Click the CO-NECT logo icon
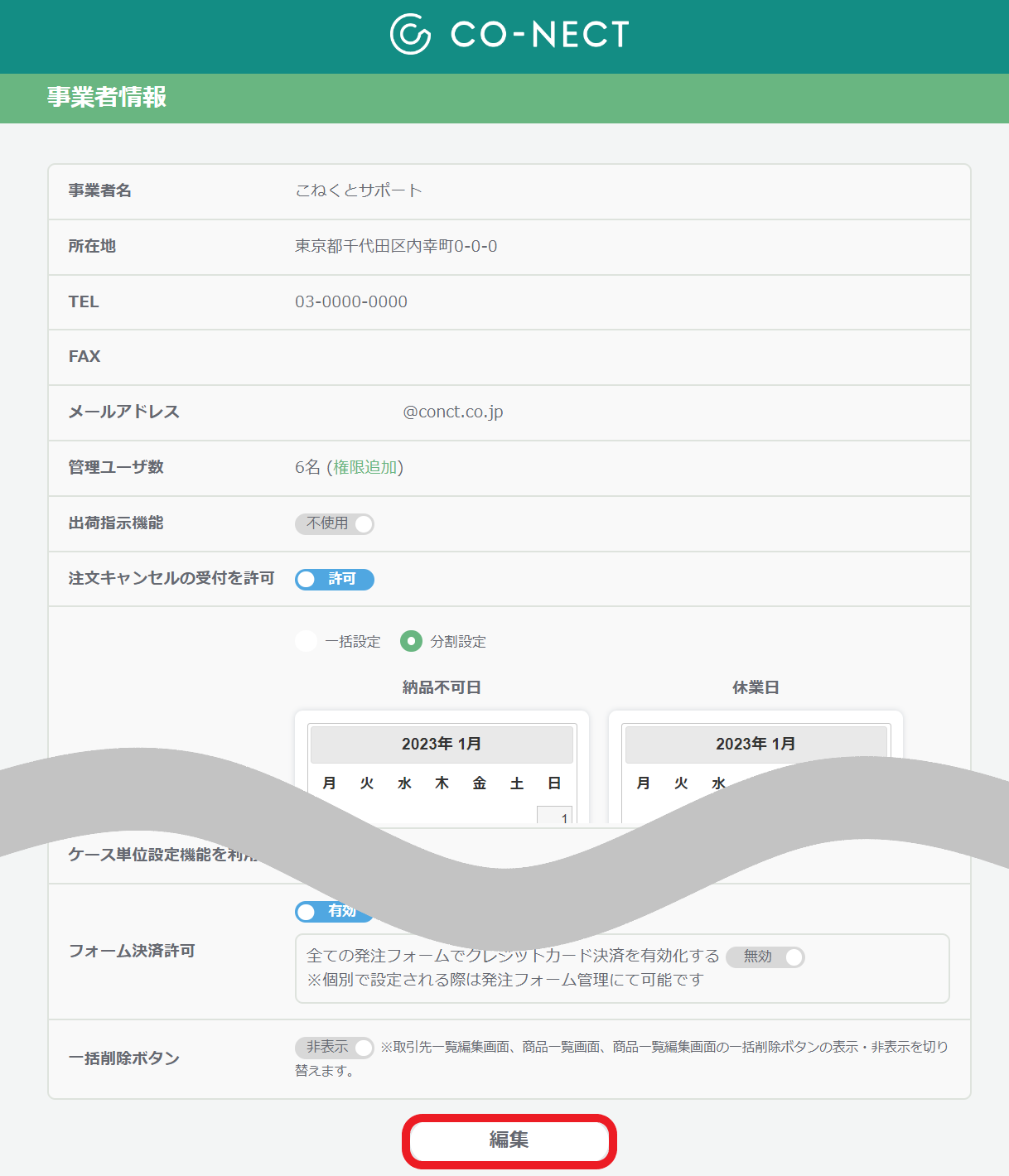The image size is (1009, 1176). 410,34
